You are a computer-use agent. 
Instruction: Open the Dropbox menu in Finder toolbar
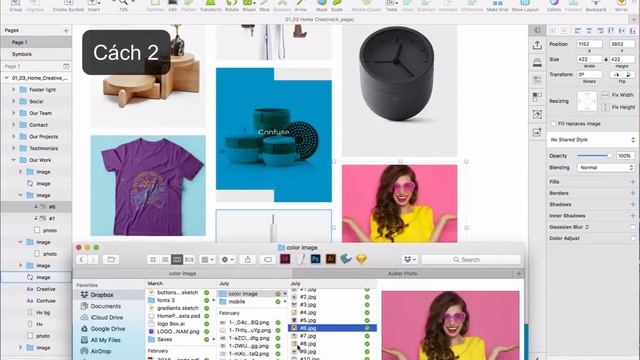coord(409,260)
